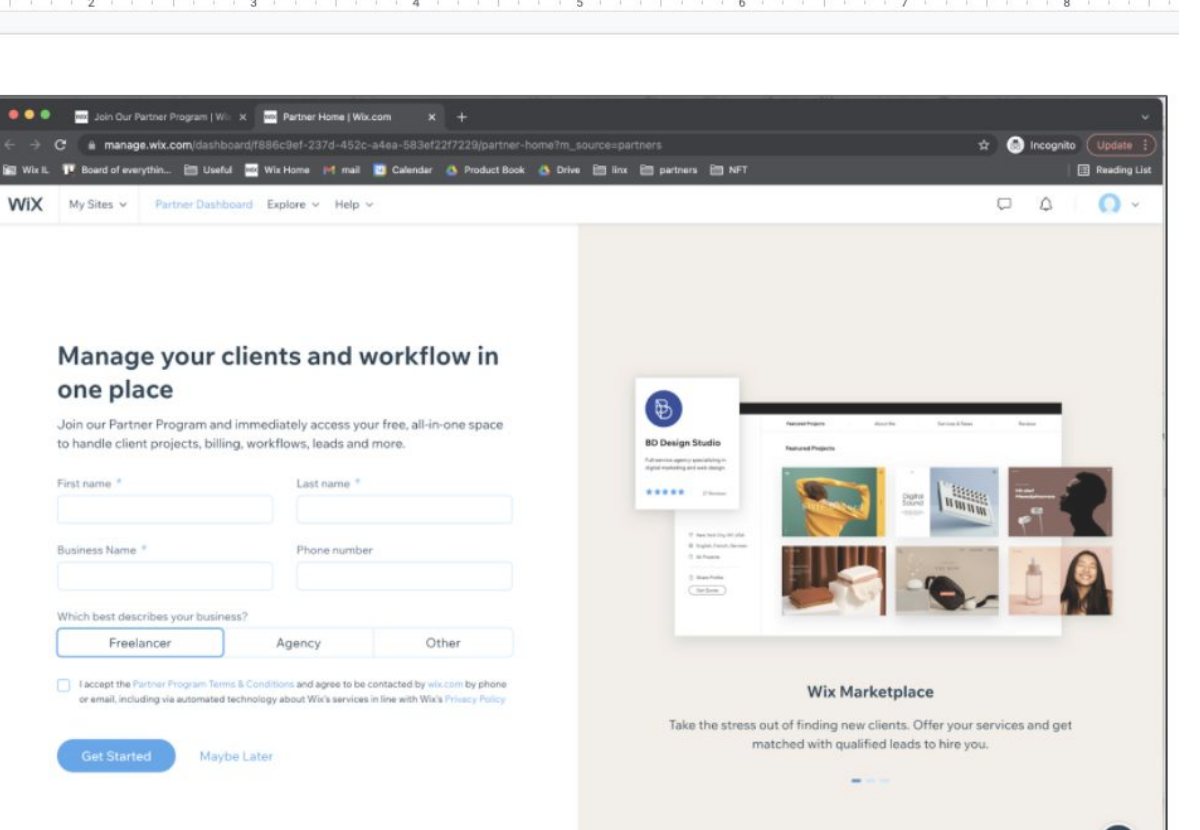Open the Wix chat messages icon
1200x830 pixels.
(1005, 204)
